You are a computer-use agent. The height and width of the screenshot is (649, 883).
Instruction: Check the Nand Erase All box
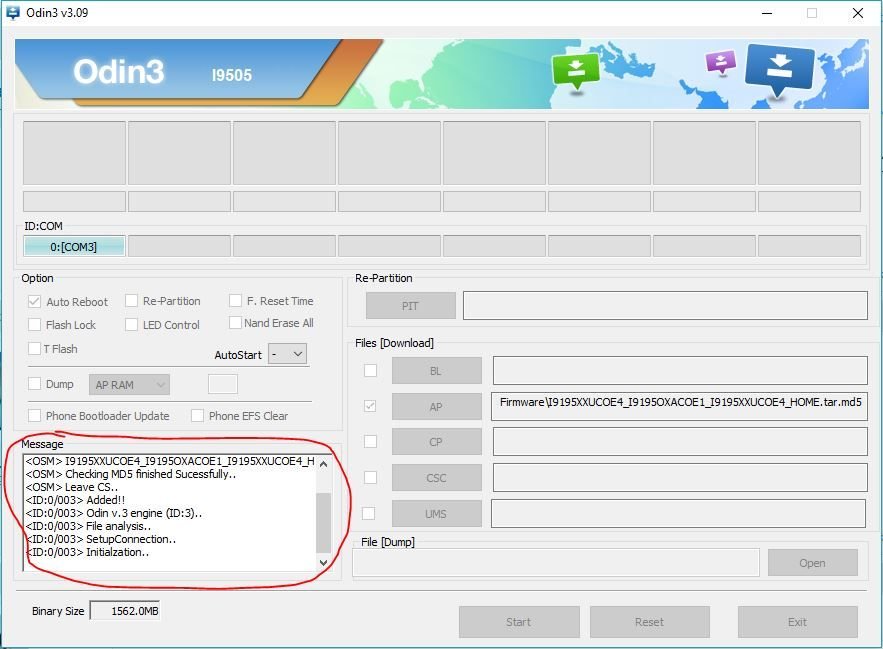235,323
